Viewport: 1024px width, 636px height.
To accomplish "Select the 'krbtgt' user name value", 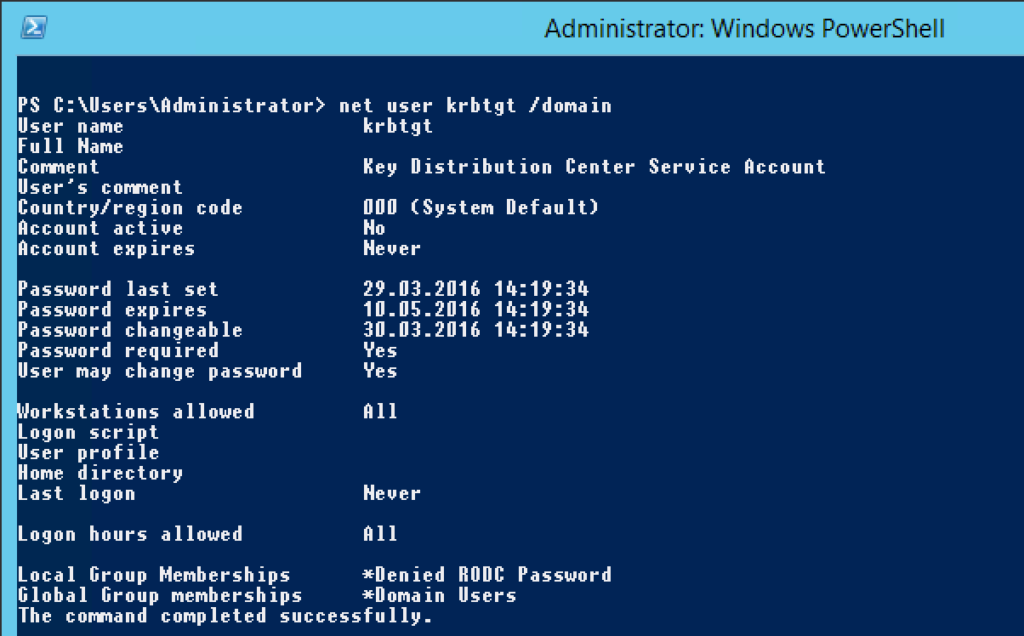I will 398,126.
